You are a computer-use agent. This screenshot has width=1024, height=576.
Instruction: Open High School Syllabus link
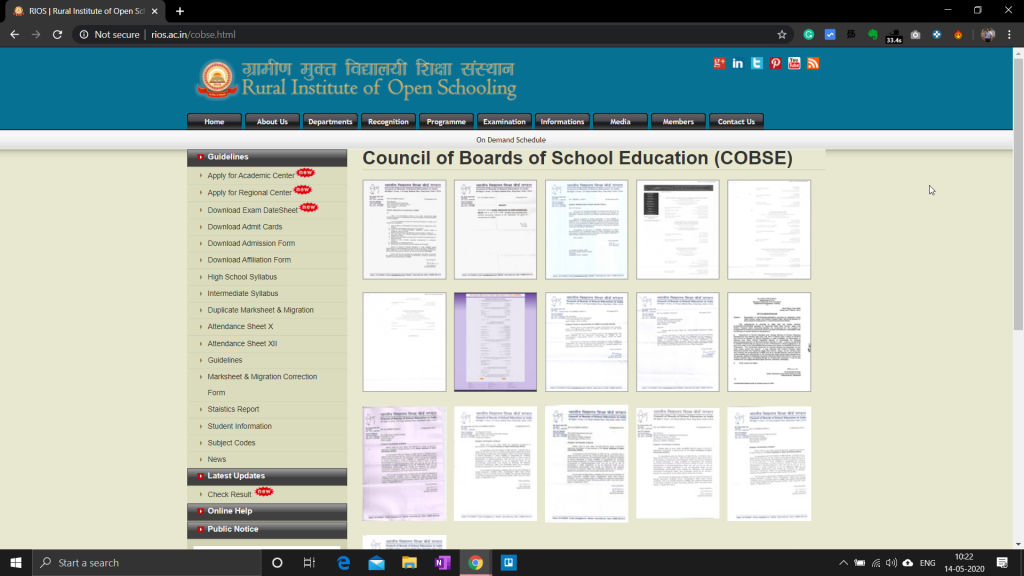[242, 277]
